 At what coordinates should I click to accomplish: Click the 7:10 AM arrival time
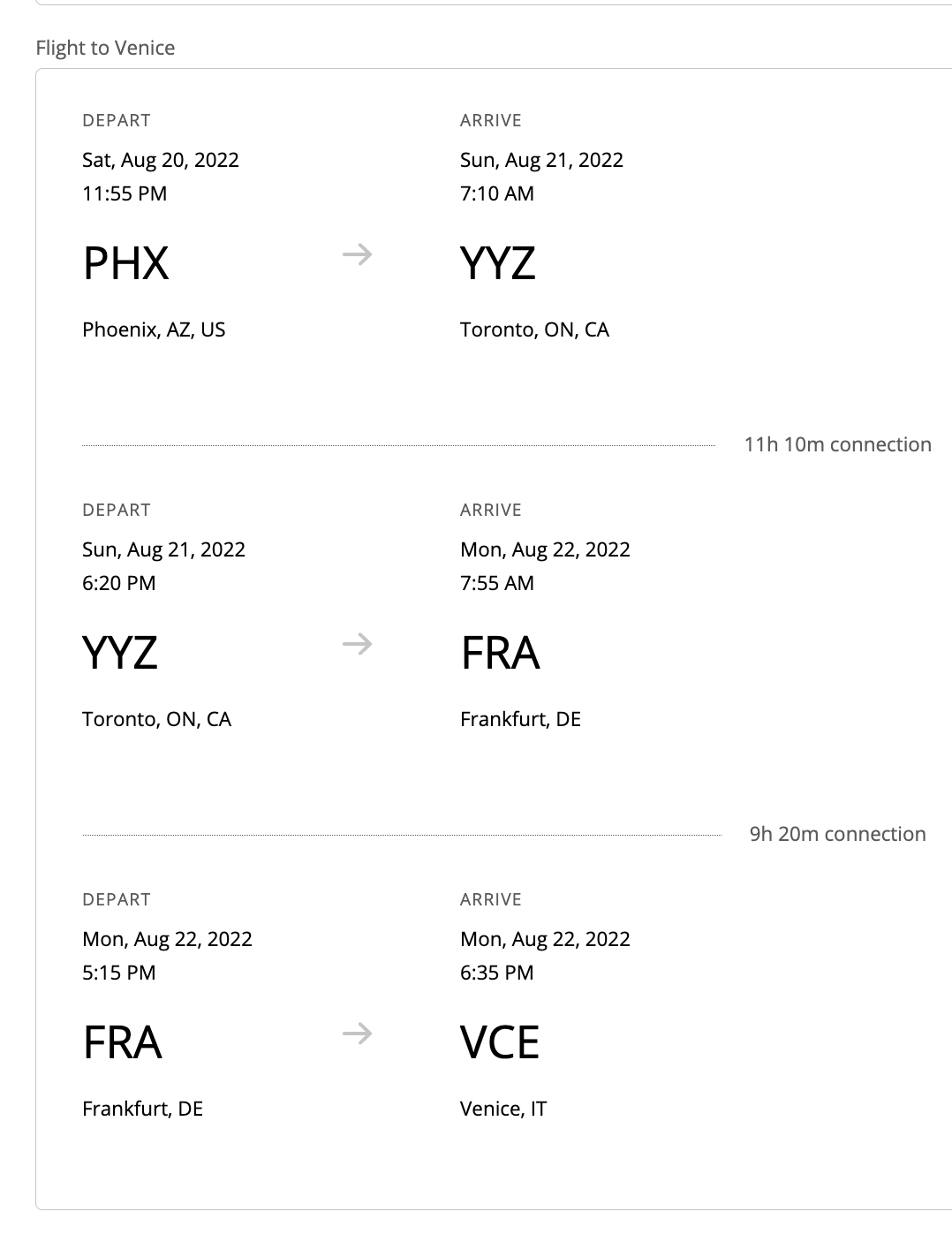[x=497, y=193]
